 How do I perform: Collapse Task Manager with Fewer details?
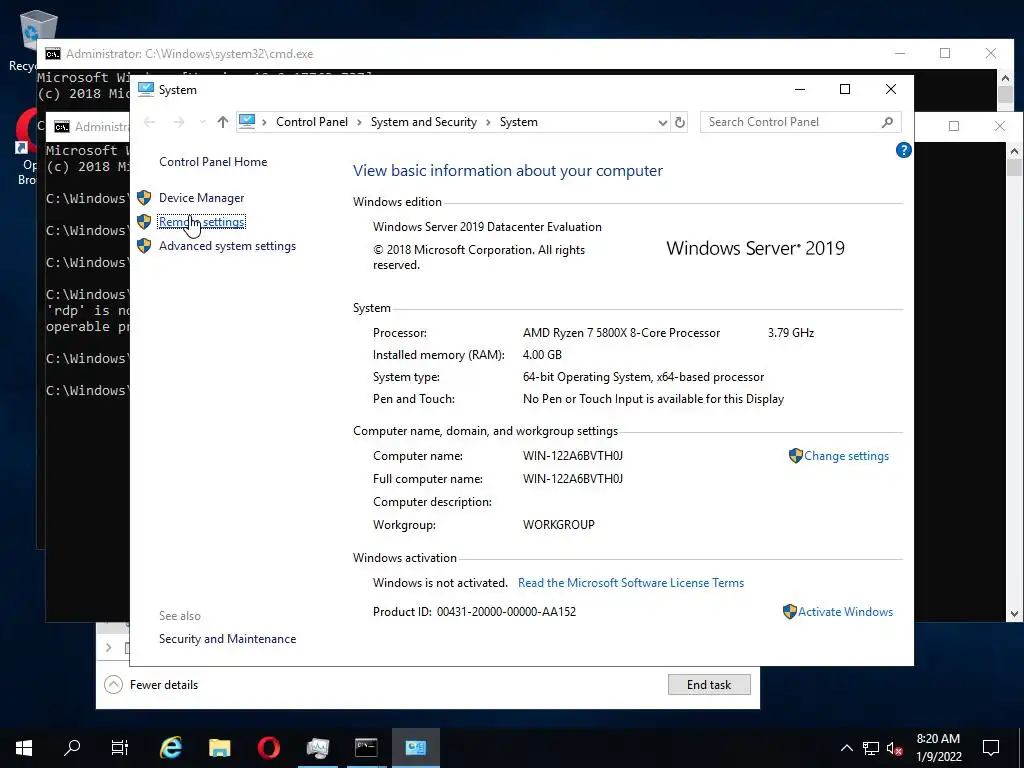tap(151, 684)
